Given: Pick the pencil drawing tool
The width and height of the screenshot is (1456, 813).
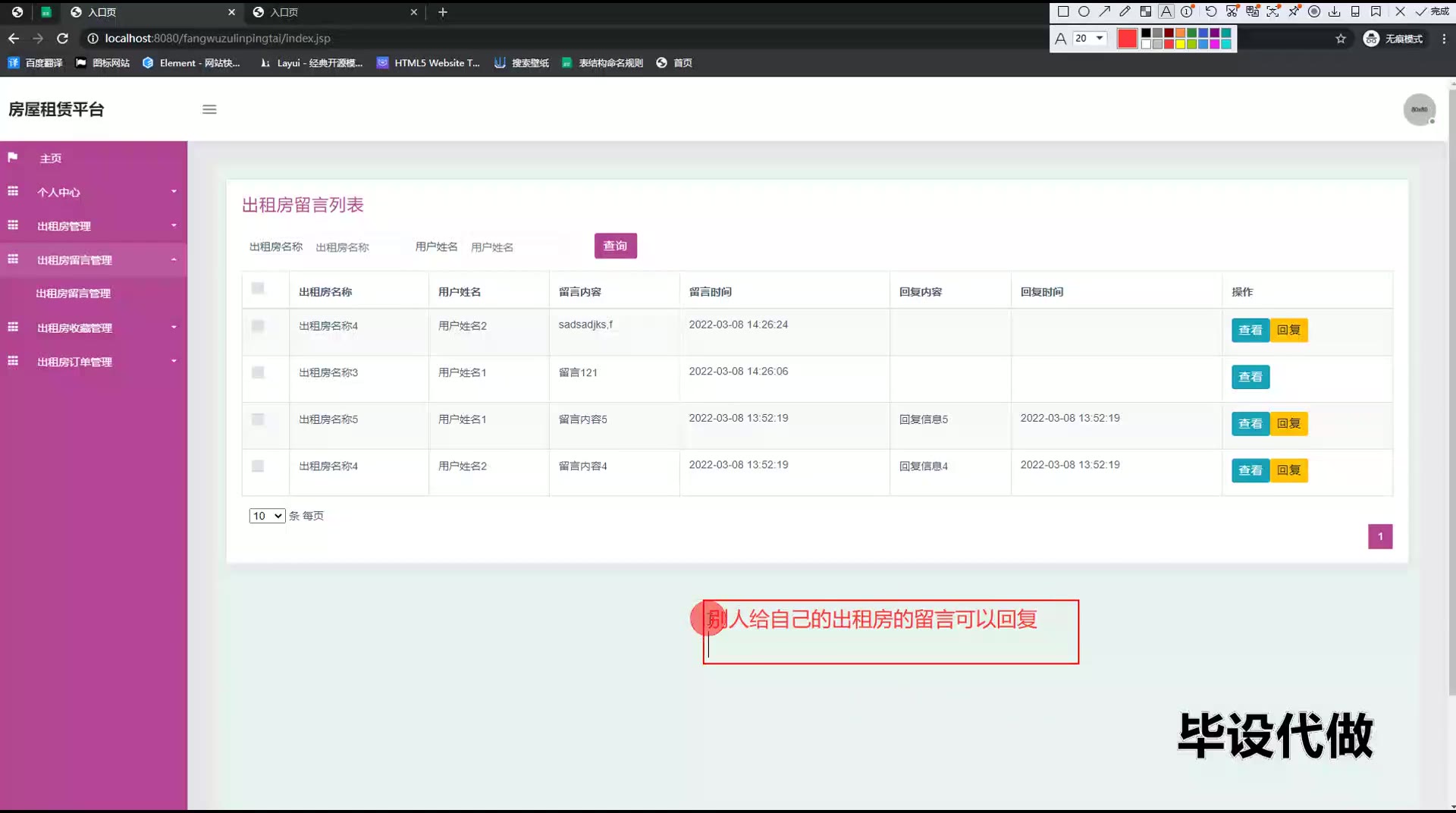Looking at the screenshot, I should pos(1125,11).
